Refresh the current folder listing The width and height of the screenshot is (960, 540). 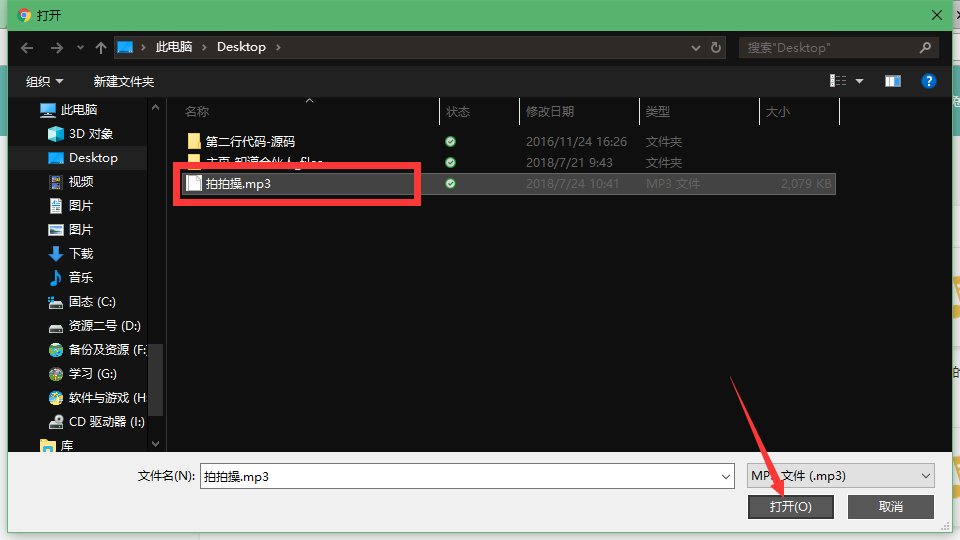716,47
